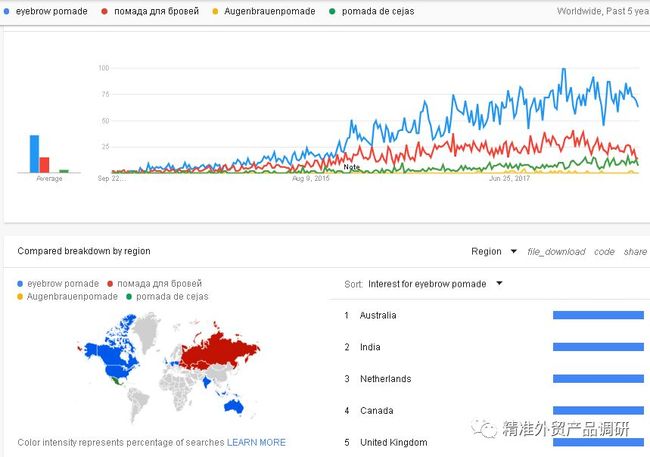Open the LEARN MORE link
The width and height of the screenshot is (650, 457).
(x=256, y=442)
